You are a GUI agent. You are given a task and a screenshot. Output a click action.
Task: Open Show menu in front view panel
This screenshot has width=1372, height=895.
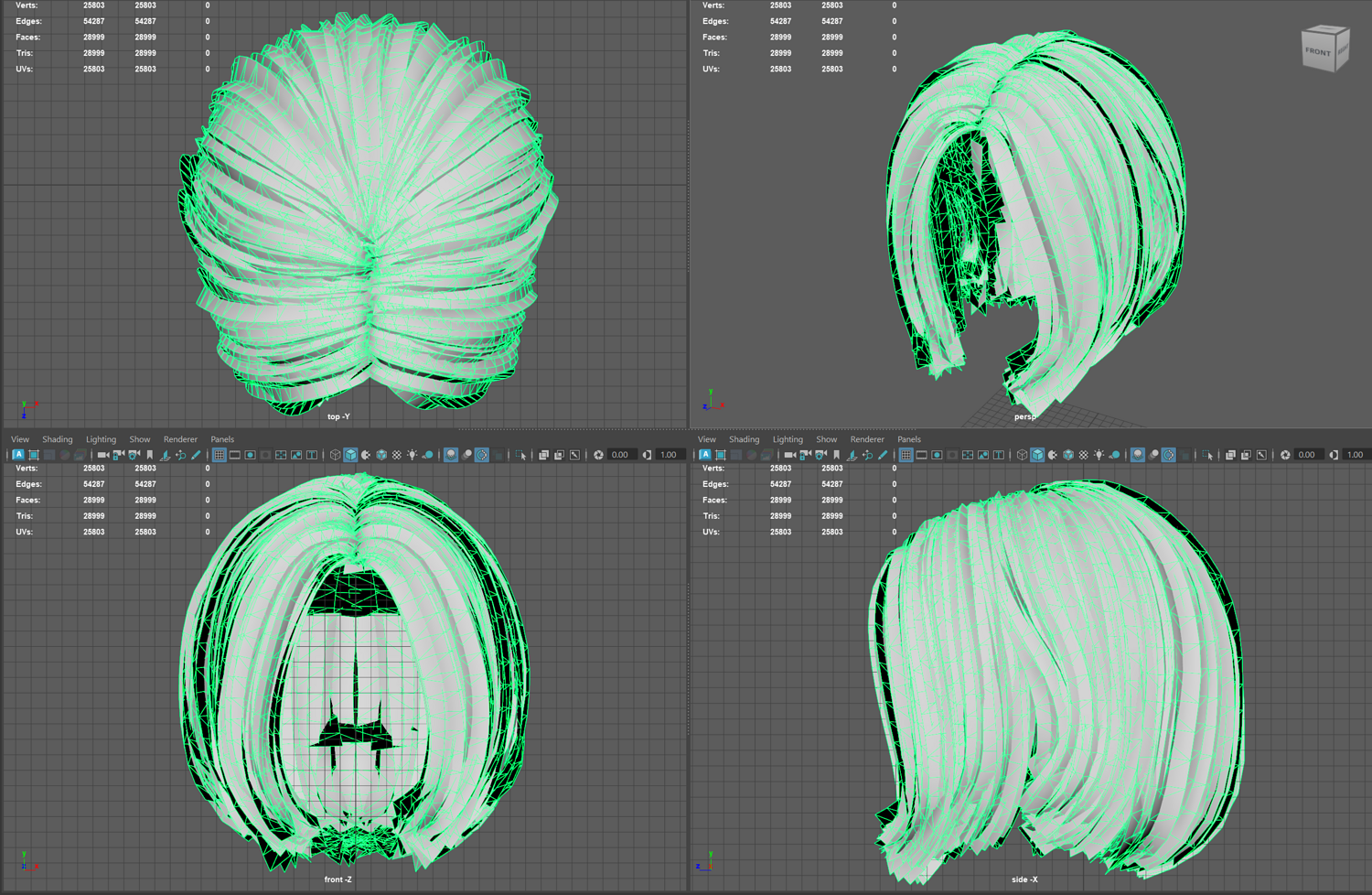(140, 439)
